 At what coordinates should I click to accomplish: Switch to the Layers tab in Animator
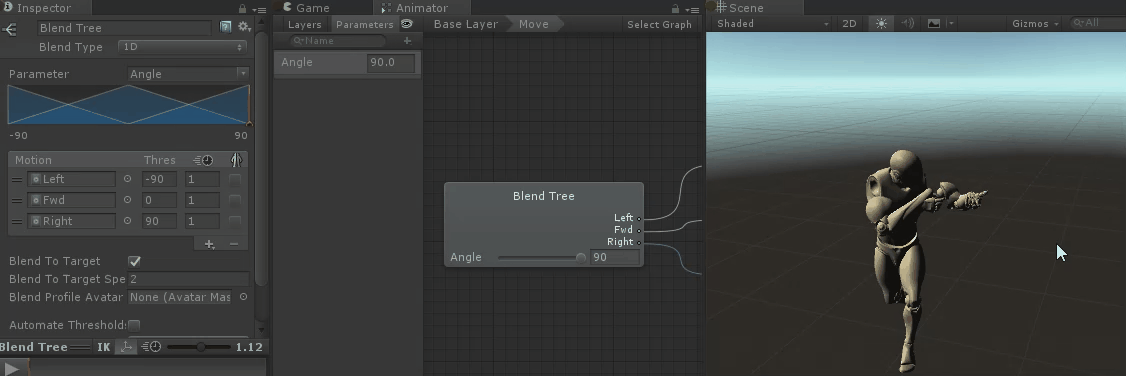point(304,24)
